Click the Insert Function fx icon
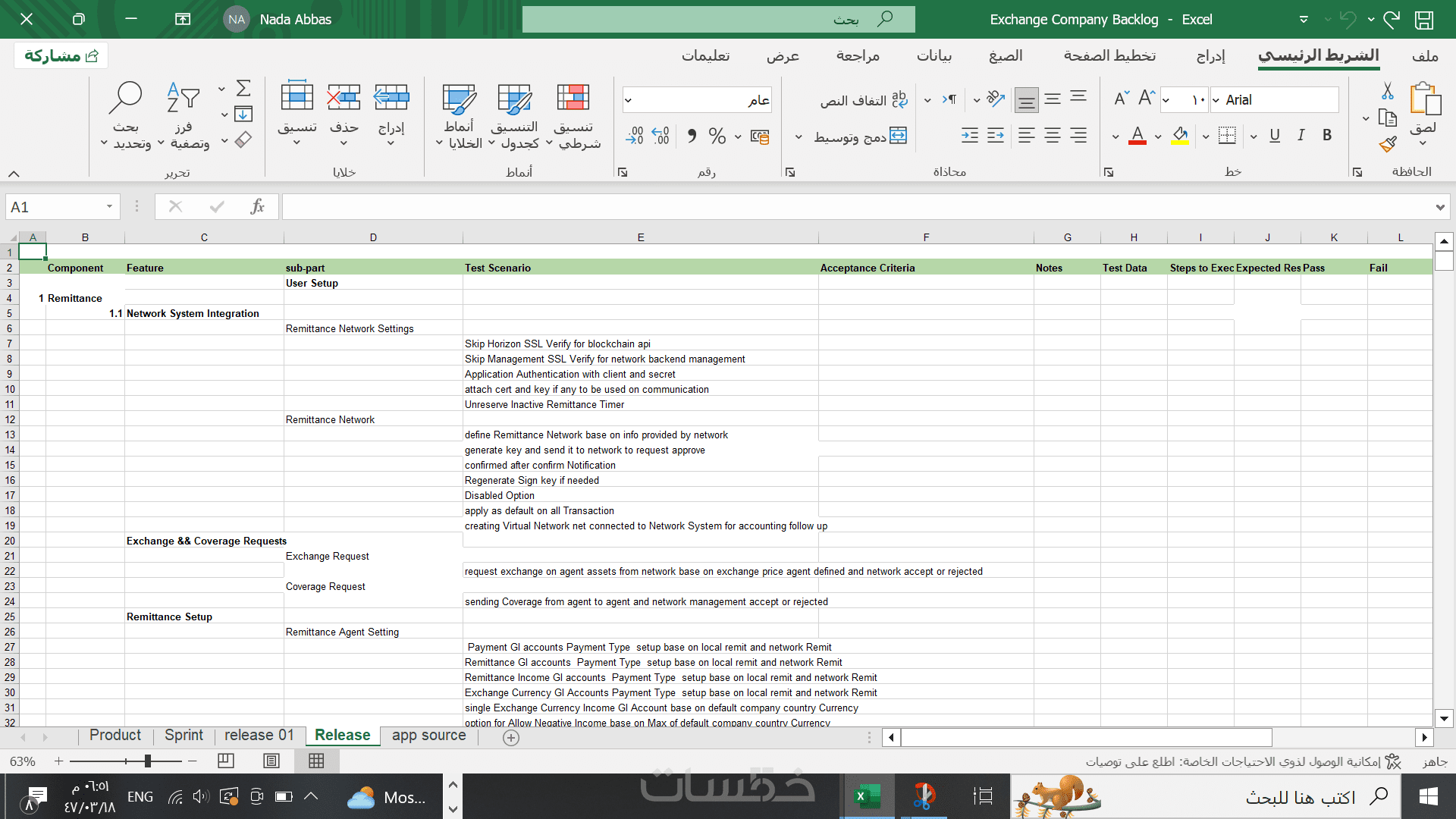Image resolution: width=1456 pixels, height=819 pixels. click(257, 206)
